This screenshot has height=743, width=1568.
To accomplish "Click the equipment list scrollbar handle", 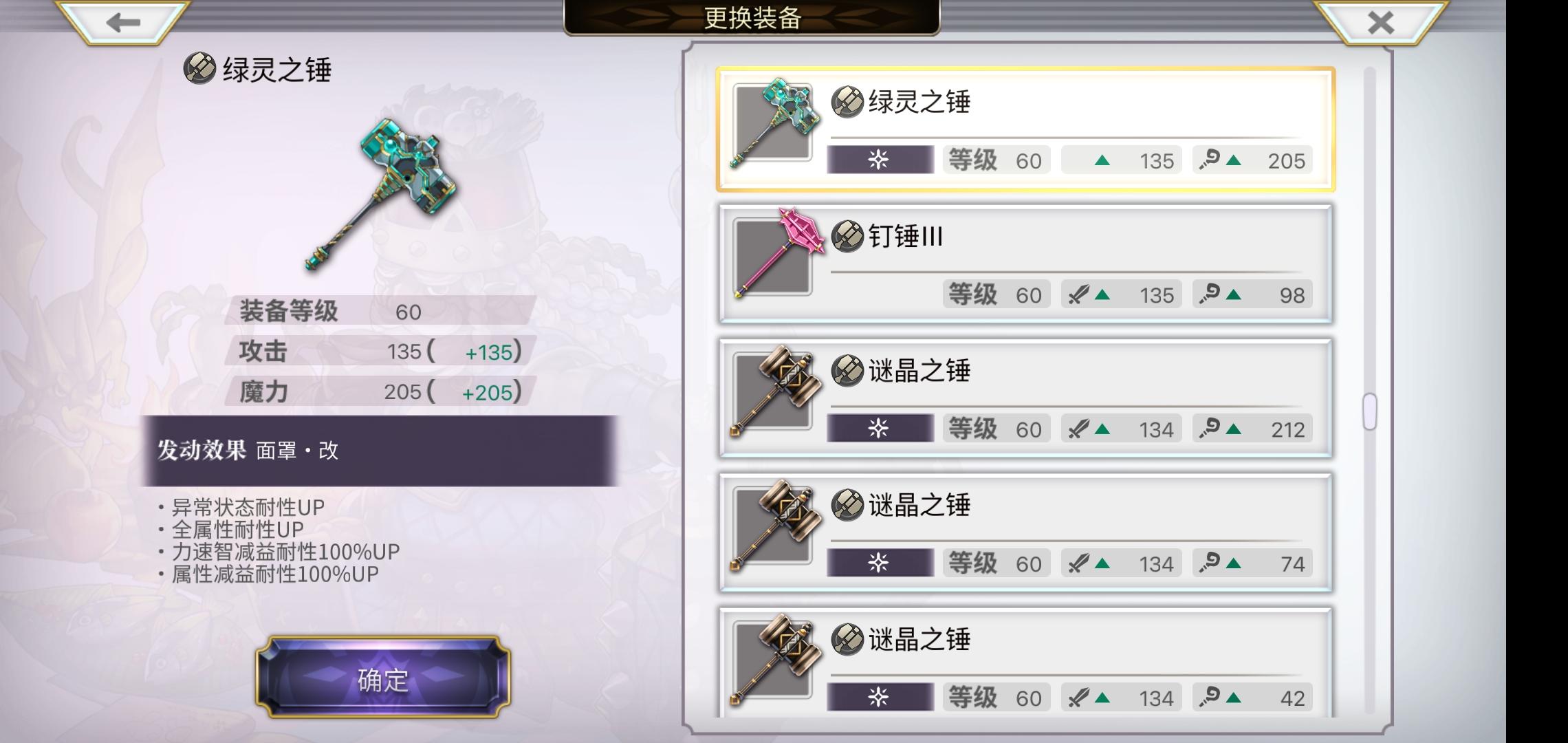I will click(x=1369, y=411).
